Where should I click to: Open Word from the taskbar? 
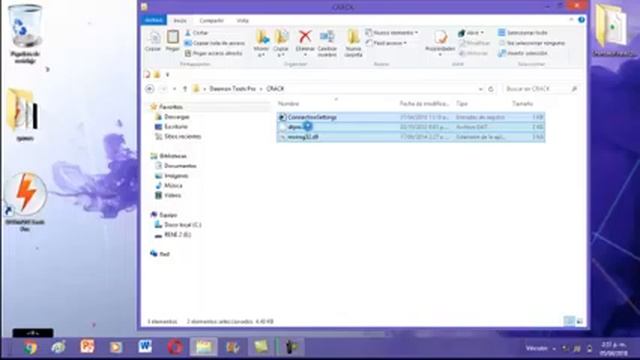coord(145,347)
